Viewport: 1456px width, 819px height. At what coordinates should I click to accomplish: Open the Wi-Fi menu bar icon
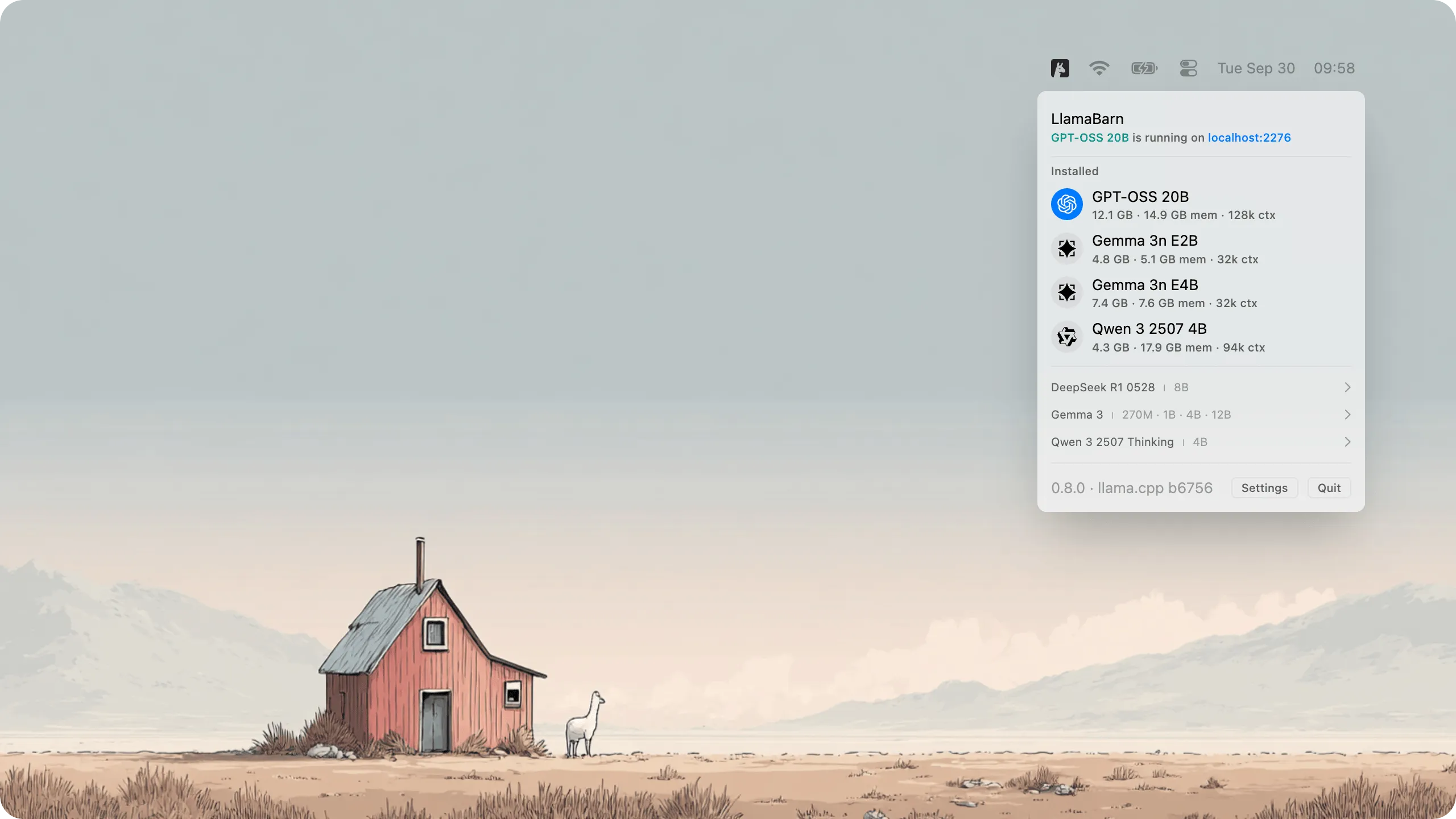pyautogui.click(x=1100, y=68)
